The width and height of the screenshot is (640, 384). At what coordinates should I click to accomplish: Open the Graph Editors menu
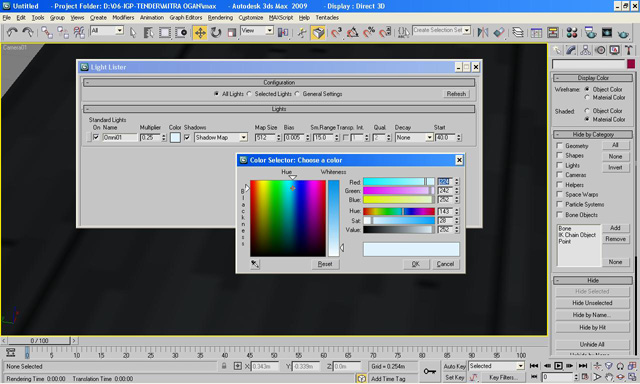[x=186, y=18]
